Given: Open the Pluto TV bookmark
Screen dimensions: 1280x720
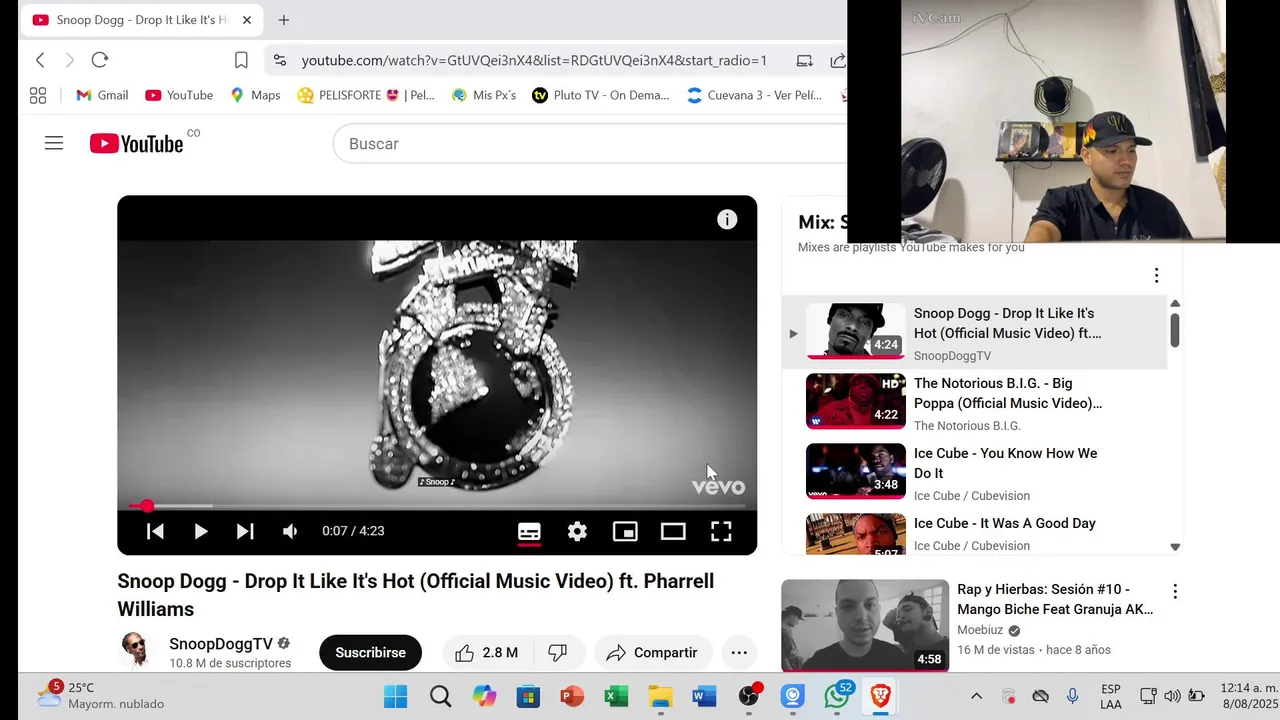Looking at the screenshot, I should pos(601,95).
